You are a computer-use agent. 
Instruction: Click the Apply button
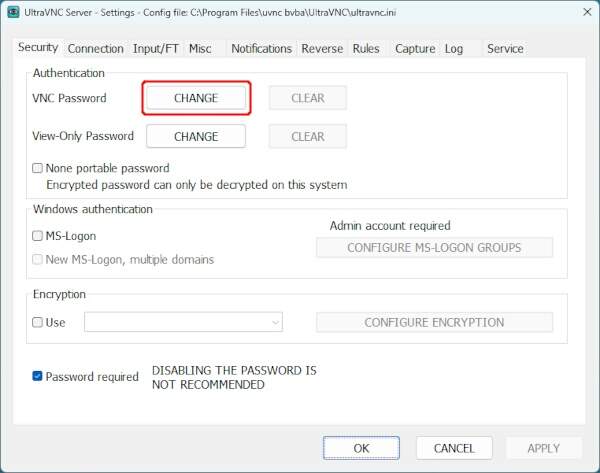coord(544,448)
